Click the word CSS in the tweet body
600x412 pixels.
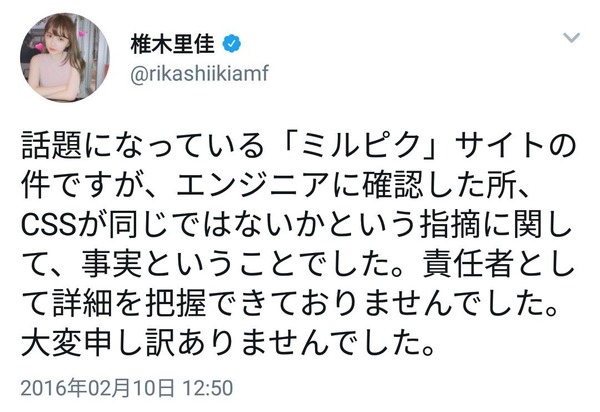[x=48, y=225]
